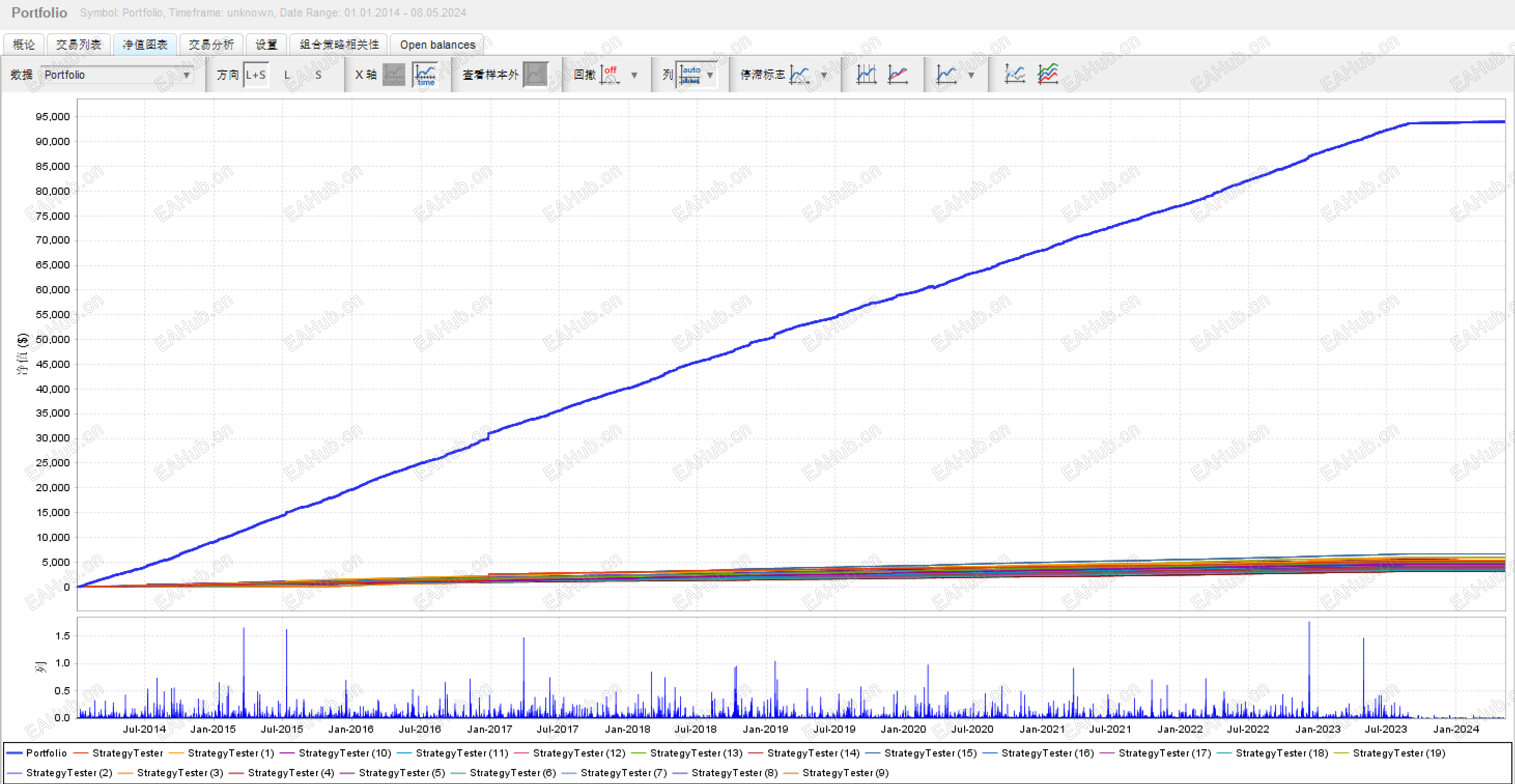Image resolution: width=1515 pixels, height=784 pixels.
Task: Set X axis to time mode
Action: click(425, 75)
